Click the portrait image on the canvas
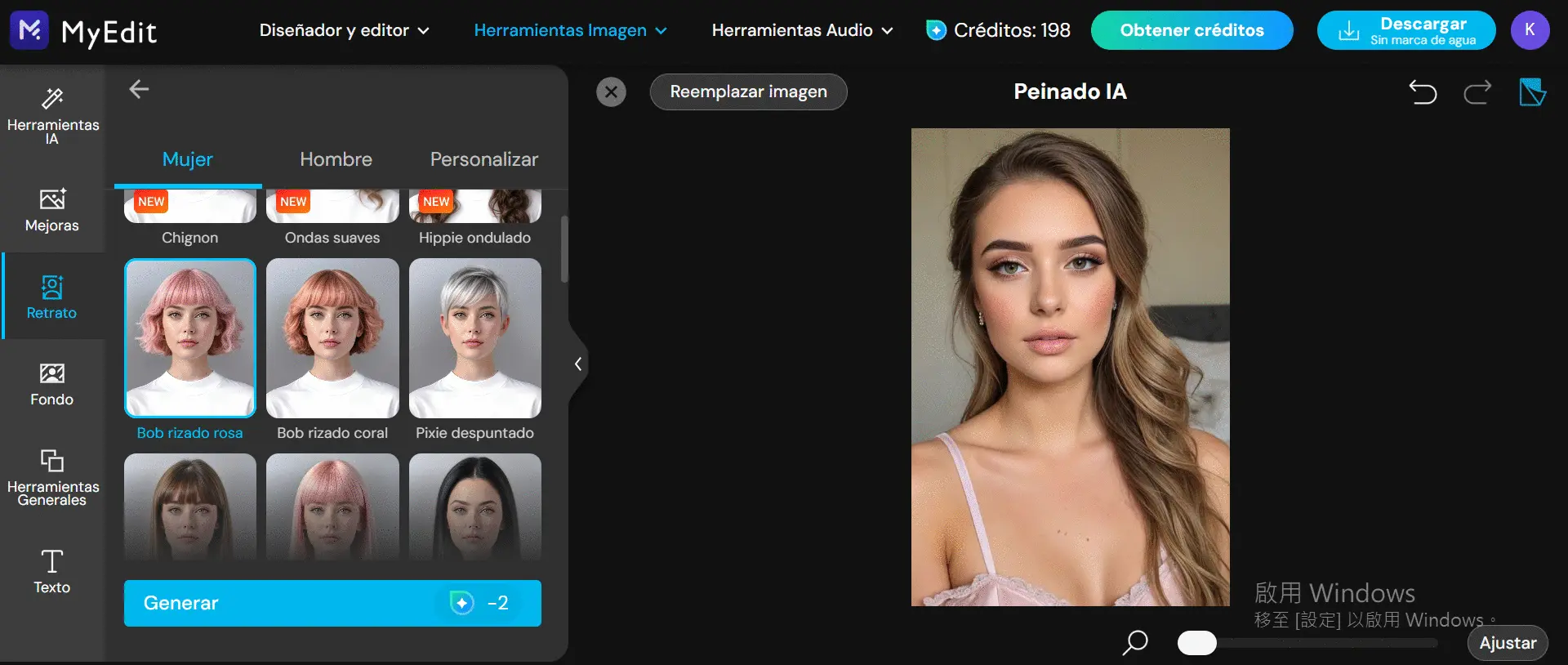The image size is (1568, 665). [1070, 367]
